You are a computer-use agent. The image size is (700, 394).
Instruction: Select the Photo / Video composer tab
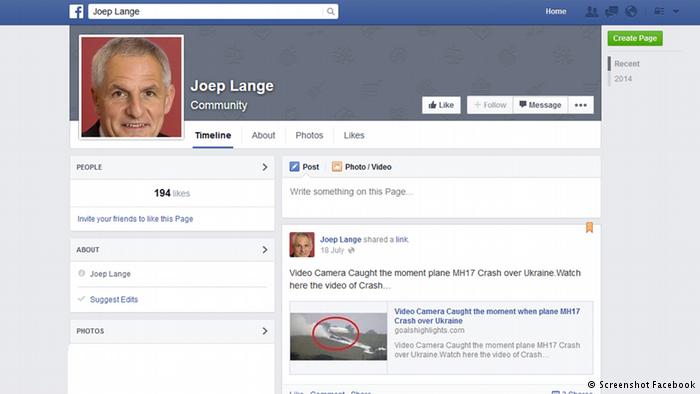[x=362, y=167]
